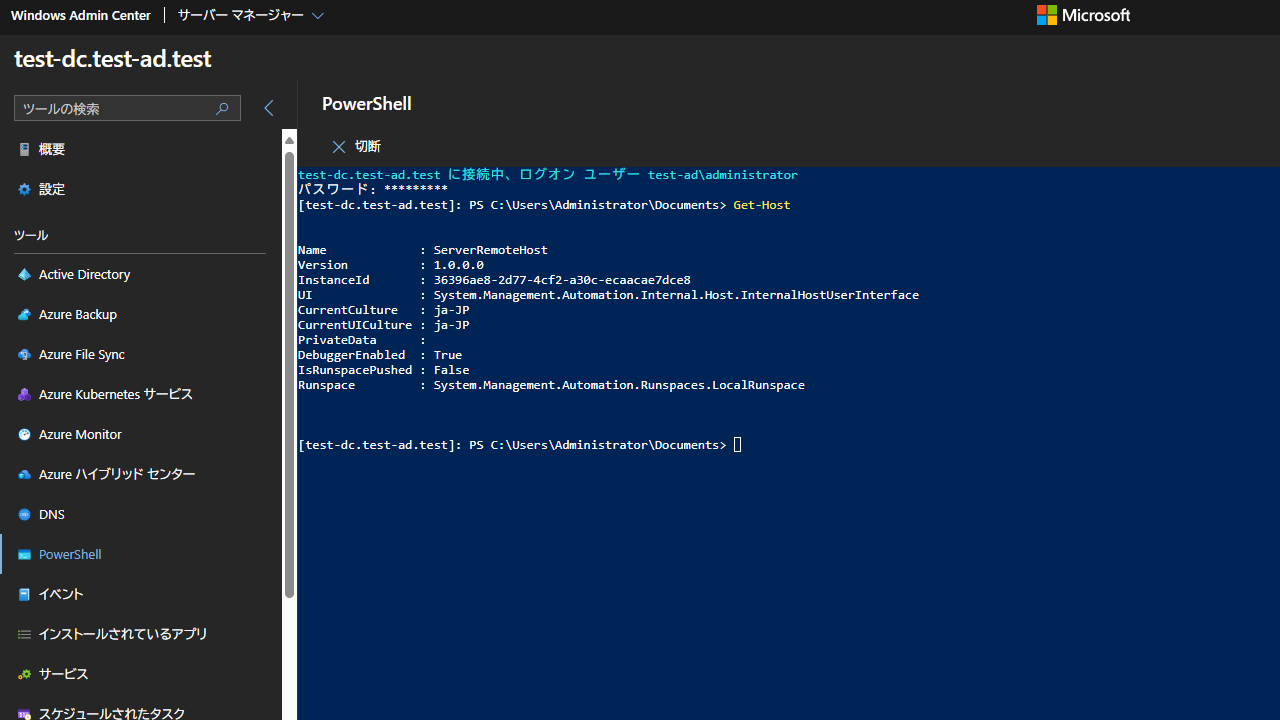1280x720 pixels.
Task: Click the Azure Monitor gauge icon
Action: coord(24,434)
